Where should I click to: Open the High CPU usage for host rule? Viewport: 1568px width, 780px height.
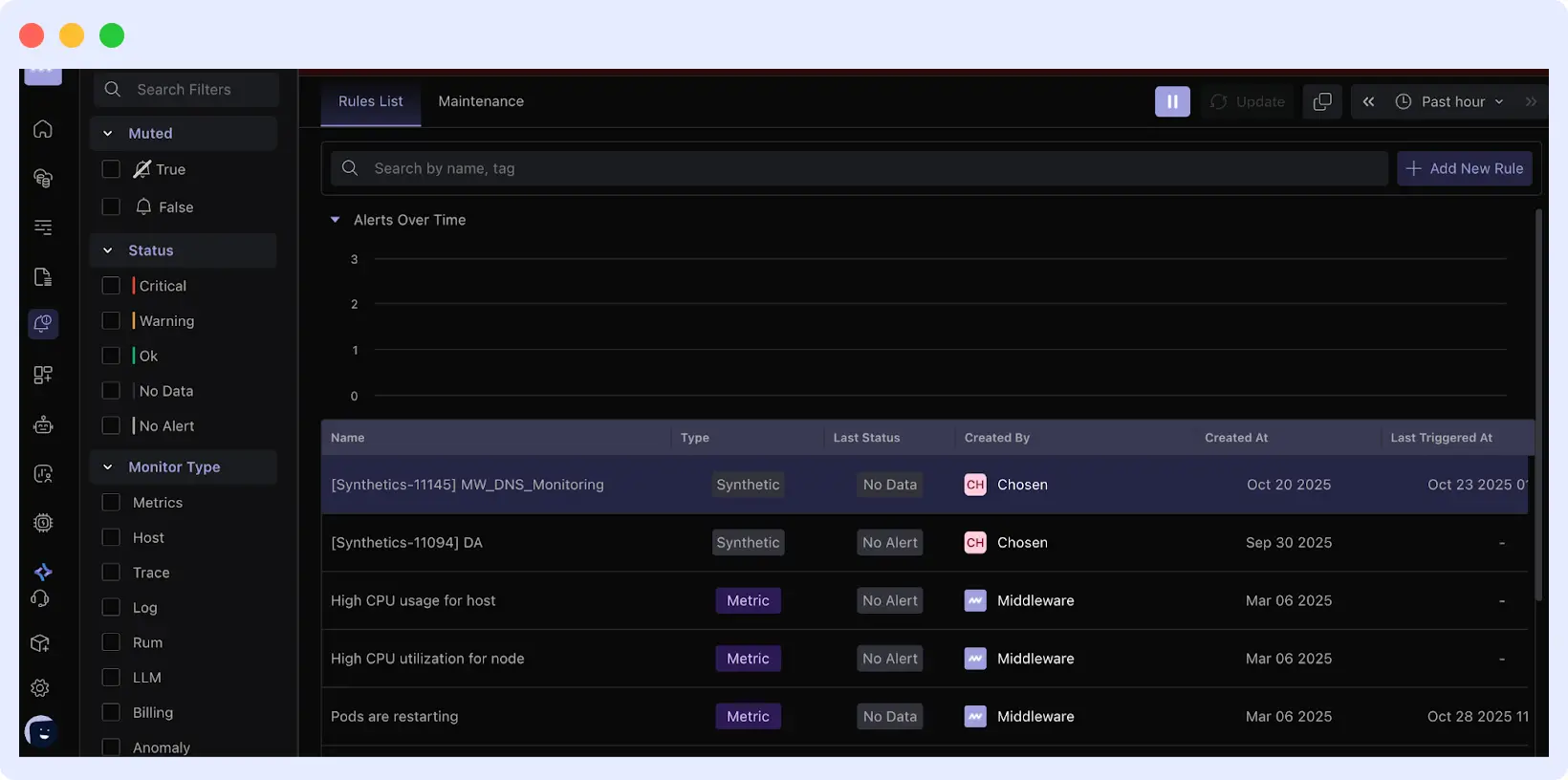pos(413,600)
